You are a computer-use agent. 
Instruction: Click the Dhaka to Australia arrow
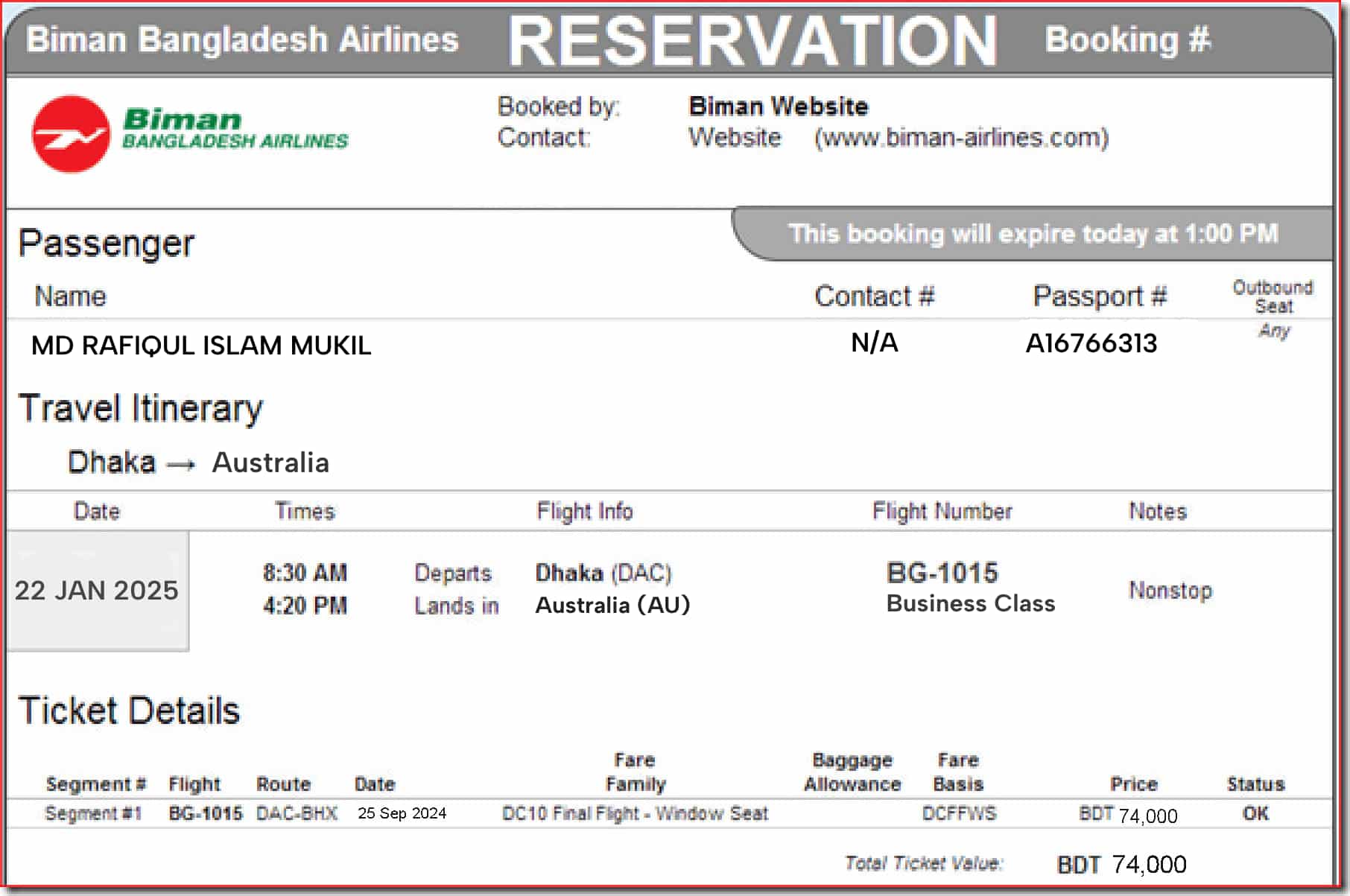[x=181, y=466]
